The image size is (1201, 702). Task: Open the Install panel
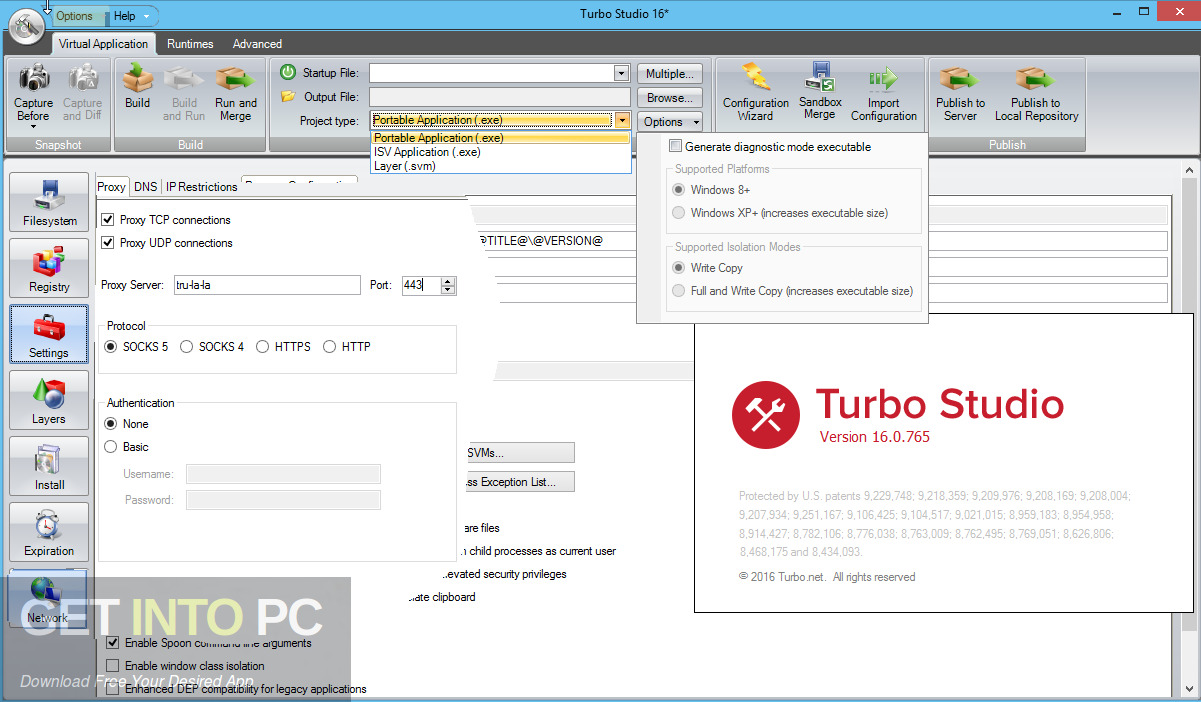pyautogui.click(x=49, y=466)
